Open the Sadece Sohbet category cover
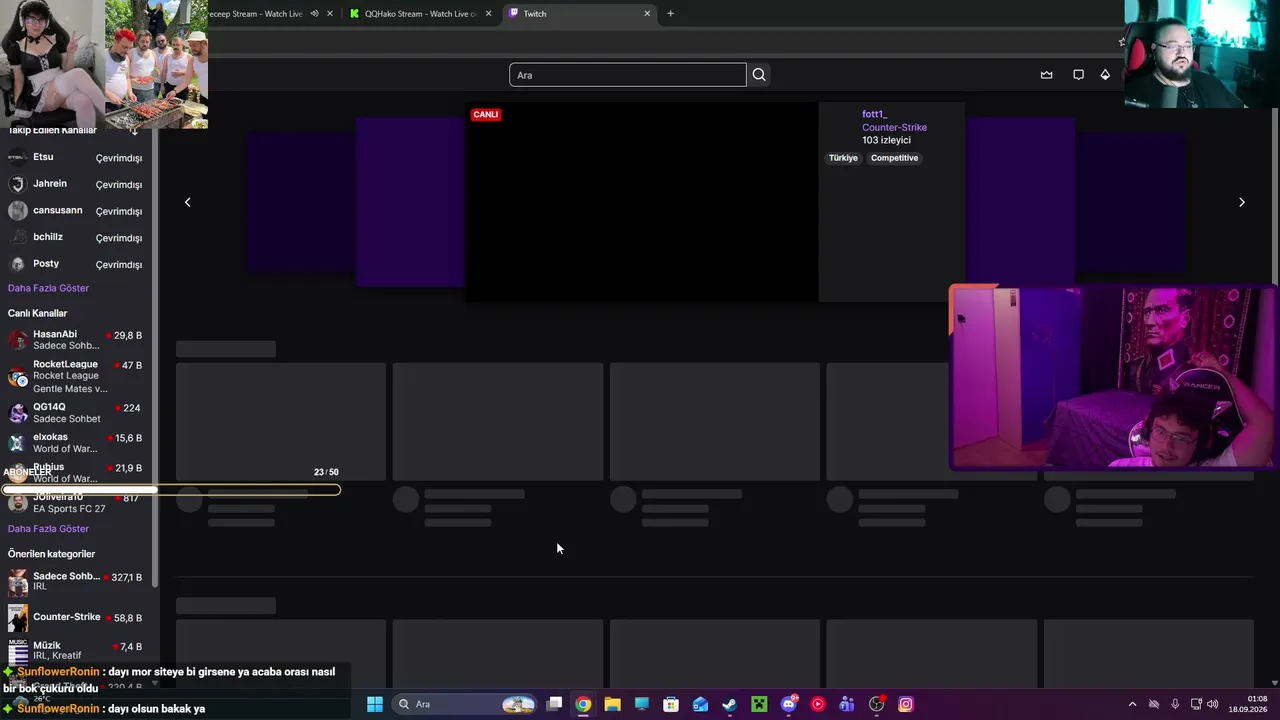 [18, 583]
